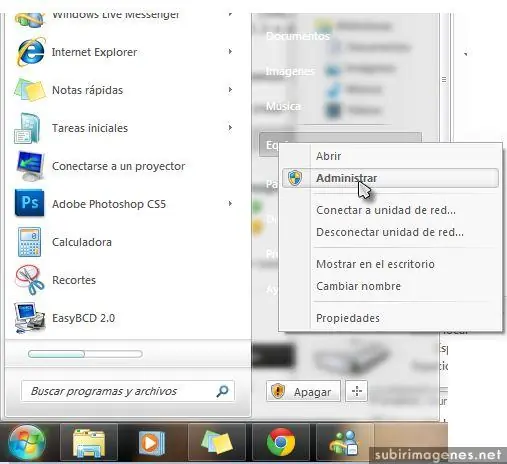Screen dimensions: 507x464
Task: Choose Mostrar en el escritorio
Action: [x=390, y=264]
